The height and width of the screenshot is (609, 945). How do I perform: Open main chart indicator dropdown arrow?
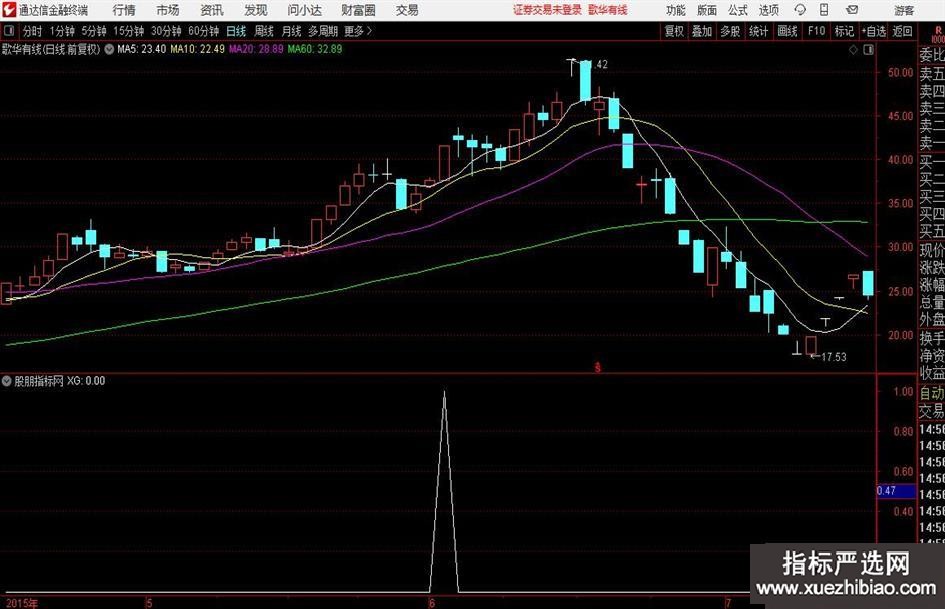click(109, 49)
